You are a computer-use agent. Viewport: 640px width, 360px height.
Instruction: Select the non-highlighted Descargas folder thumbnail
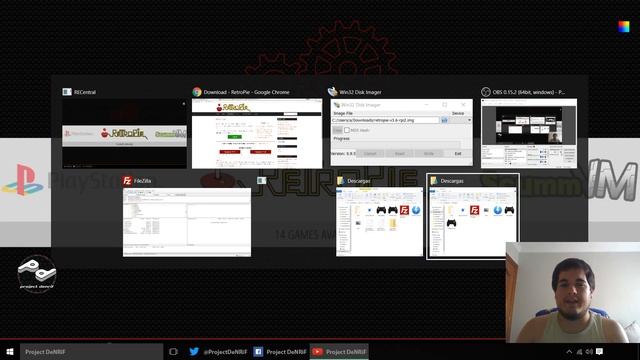pos(380,222)
